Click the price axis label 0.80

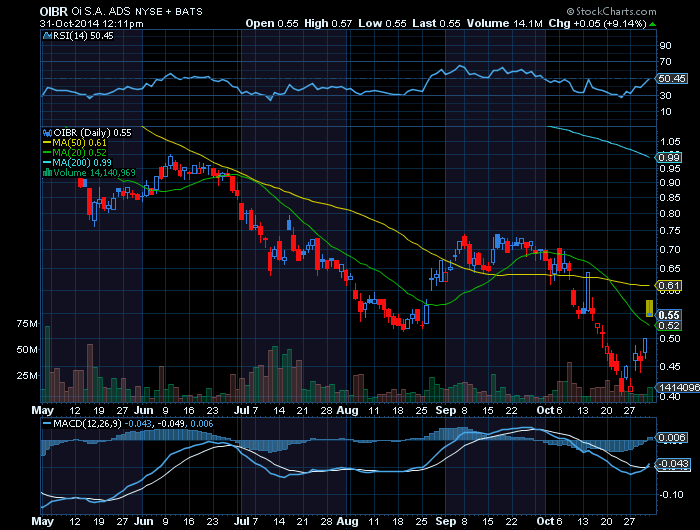670,213
